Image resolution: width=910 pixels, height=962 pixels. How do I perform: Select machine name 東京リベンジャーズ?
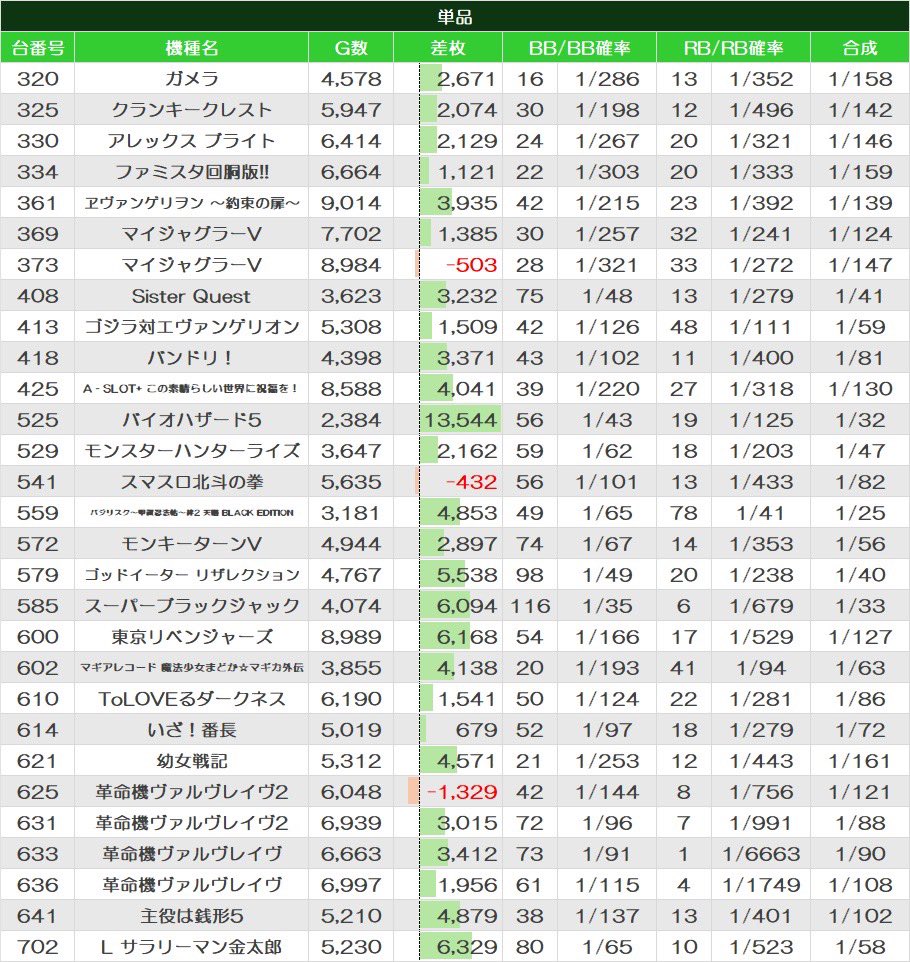click(191, 636)
